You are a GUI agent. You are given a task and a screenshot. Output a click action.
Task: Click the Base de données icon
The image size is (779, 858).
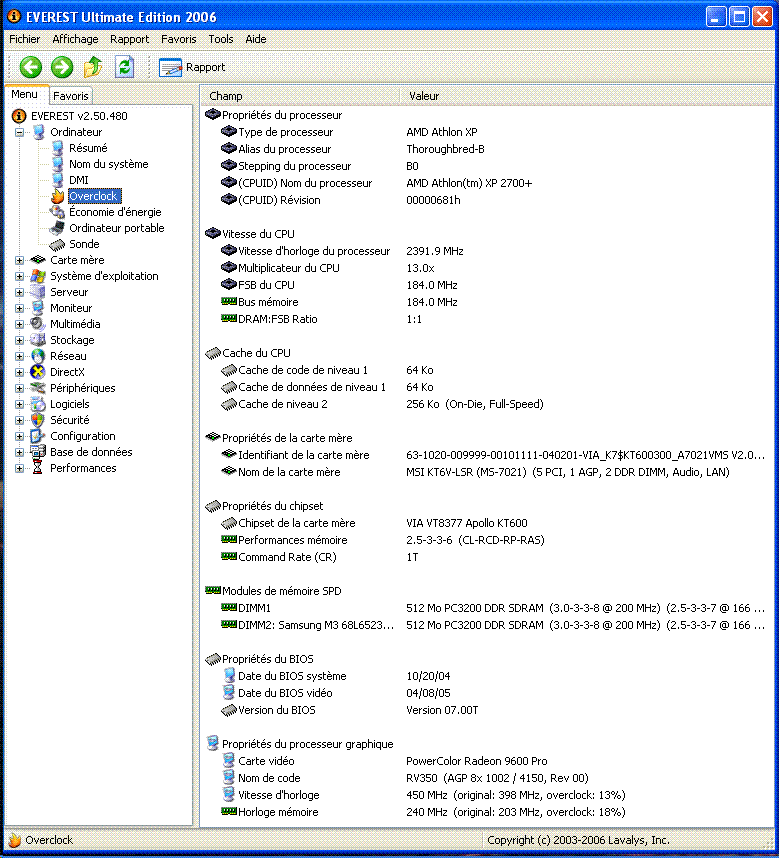[38, 452]
